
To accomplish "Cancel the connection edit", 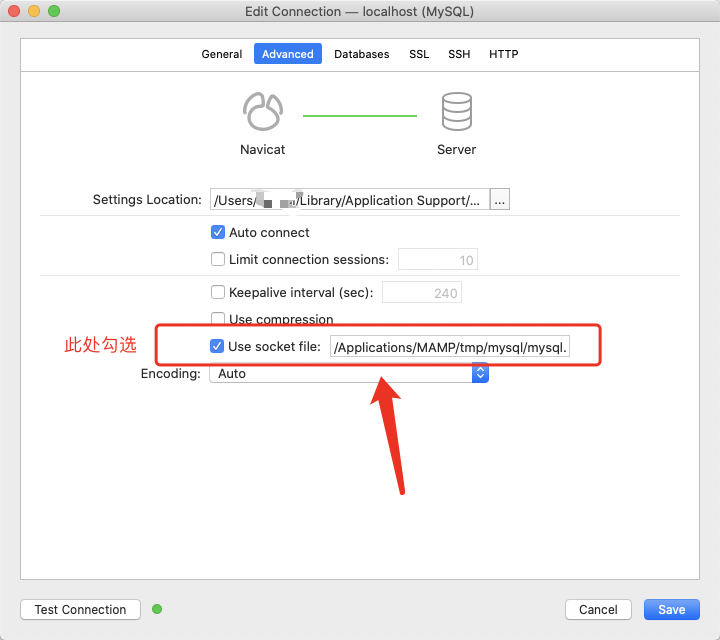I will pyautogui.click(x=598, y=609).
